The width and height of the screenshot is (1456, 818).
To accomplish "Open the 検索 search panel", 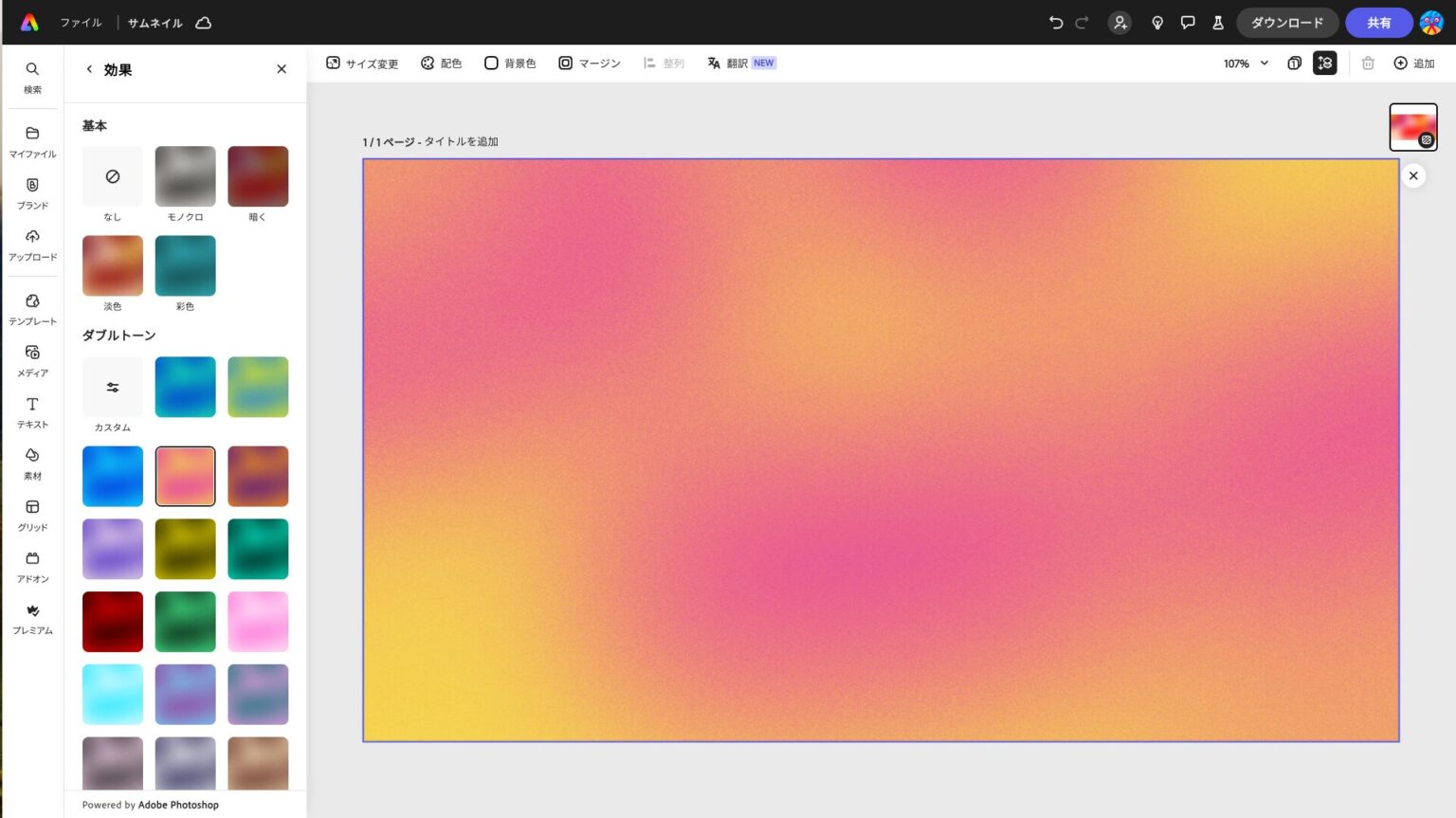I will click(32, 77).
